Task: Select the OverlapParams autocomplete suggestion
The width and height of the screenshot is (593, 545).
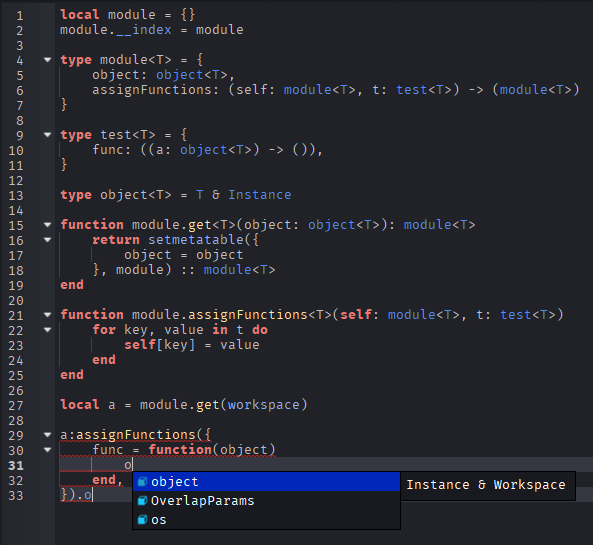Action: click(266, 501)
